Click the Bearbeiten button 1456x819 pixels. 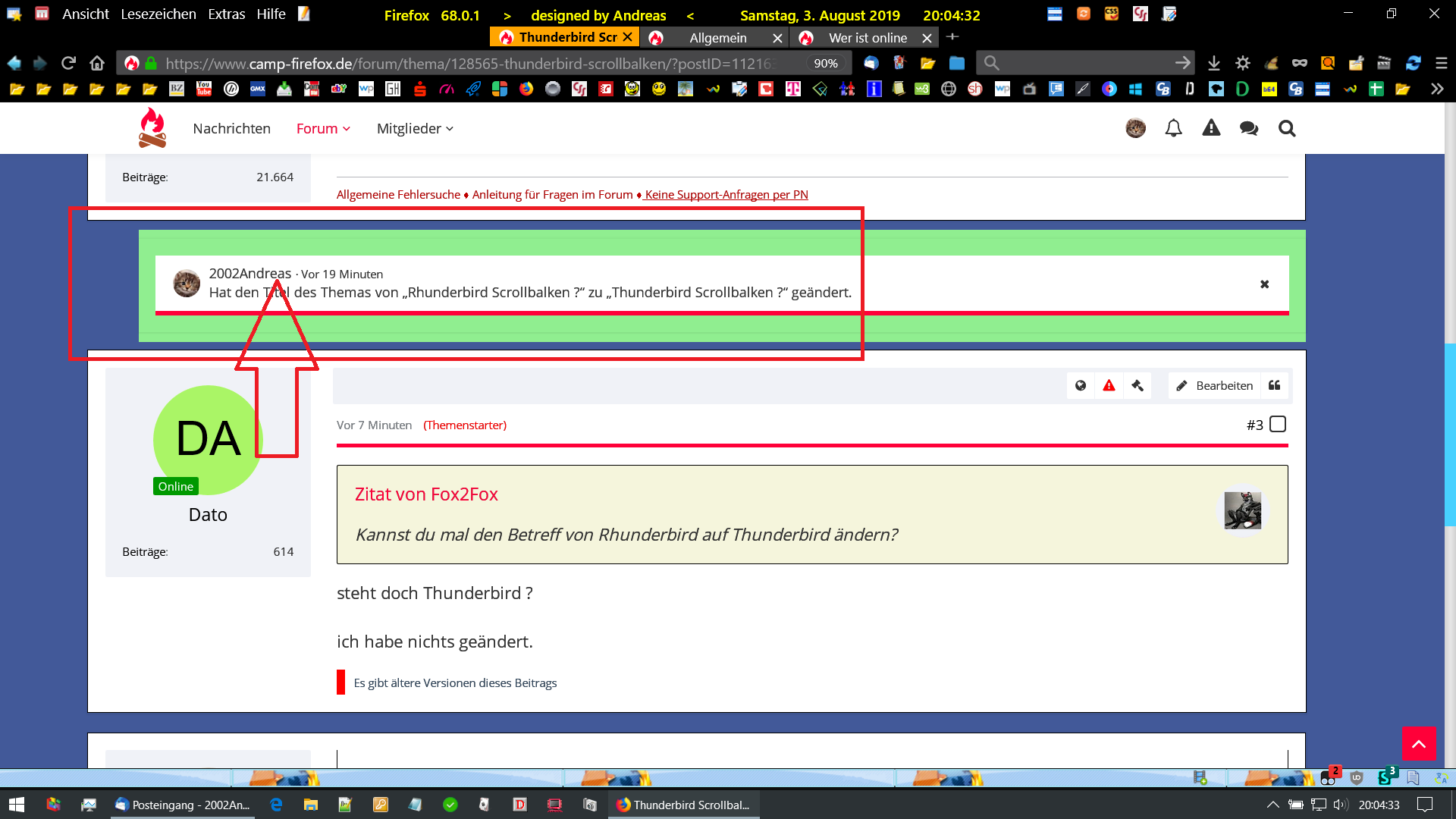(x=1214, y=385)
